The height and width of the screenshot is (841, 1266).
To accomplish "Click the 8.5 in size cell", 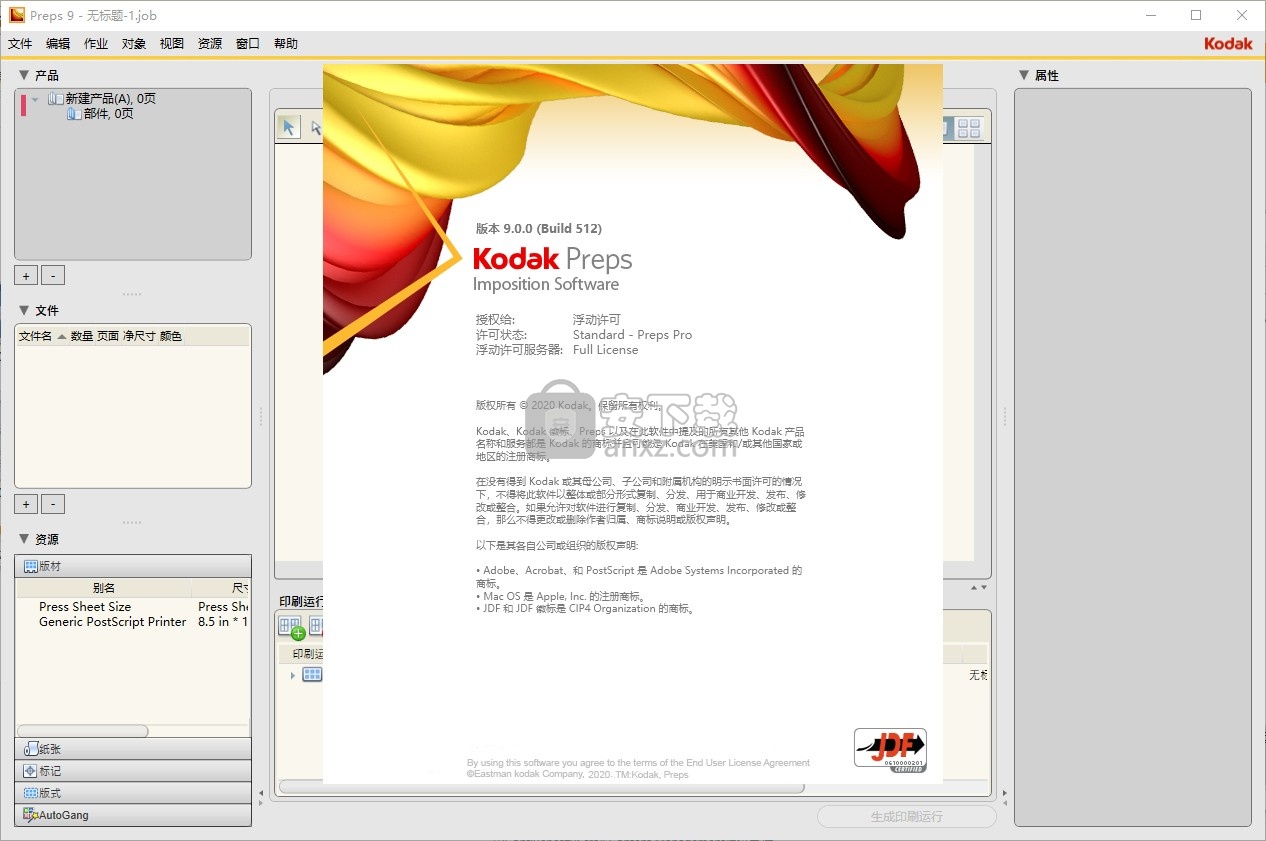I will pyautogui.click(x=222, y=622).
